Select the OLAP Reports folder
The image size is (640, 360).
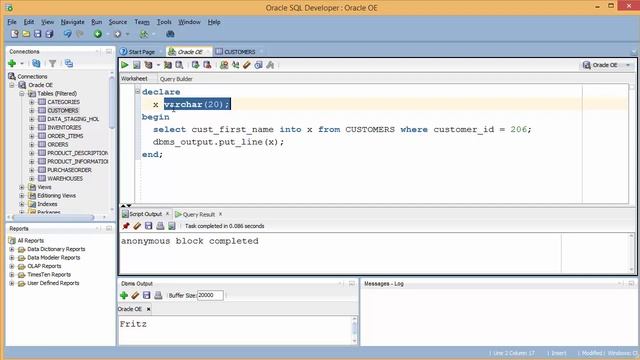(x=44, y=266)
